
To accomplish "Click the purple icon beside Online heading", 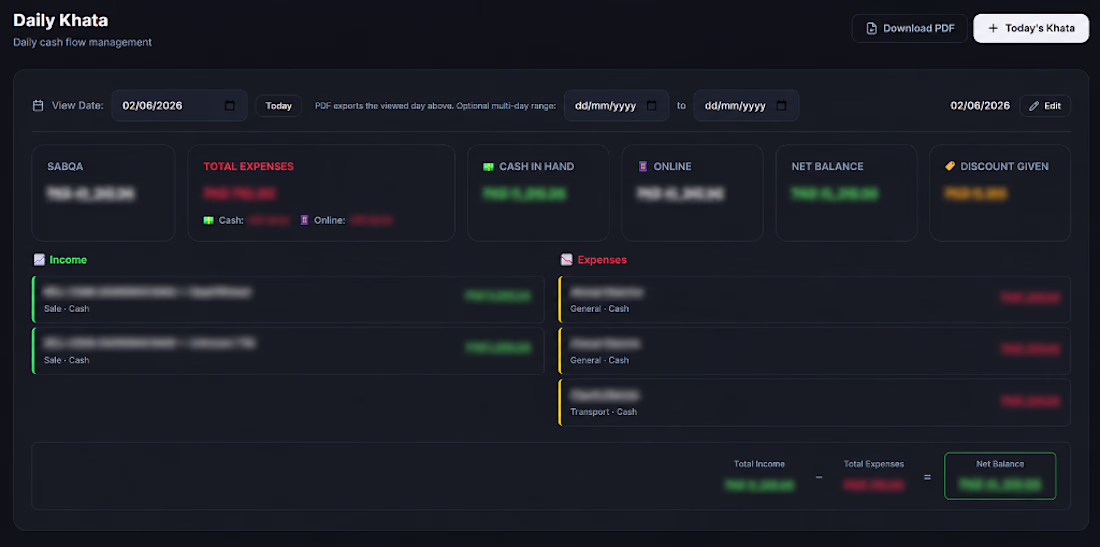I will (643, 167).
